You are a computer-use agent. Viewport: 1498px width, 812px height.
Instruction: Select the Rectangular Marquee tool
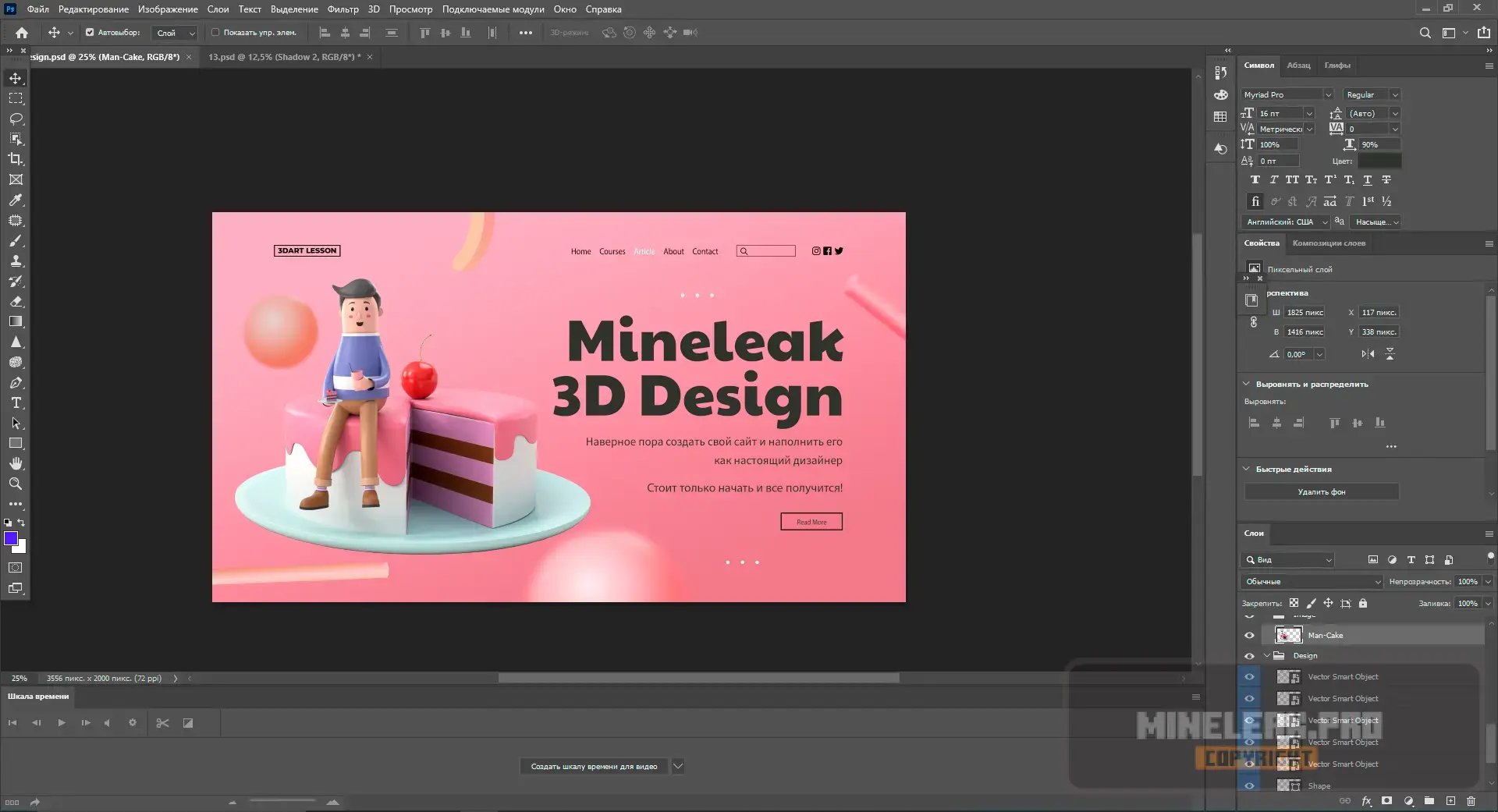point(16,98)
